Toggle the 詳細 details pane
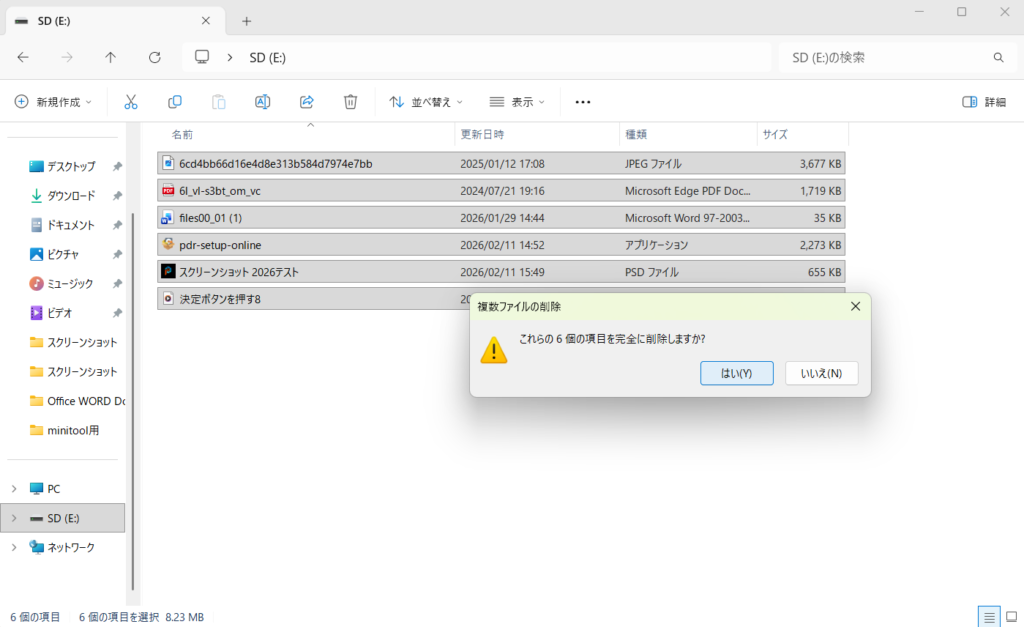The height and width of the screenshot is (627, 1024). (983, 102)
